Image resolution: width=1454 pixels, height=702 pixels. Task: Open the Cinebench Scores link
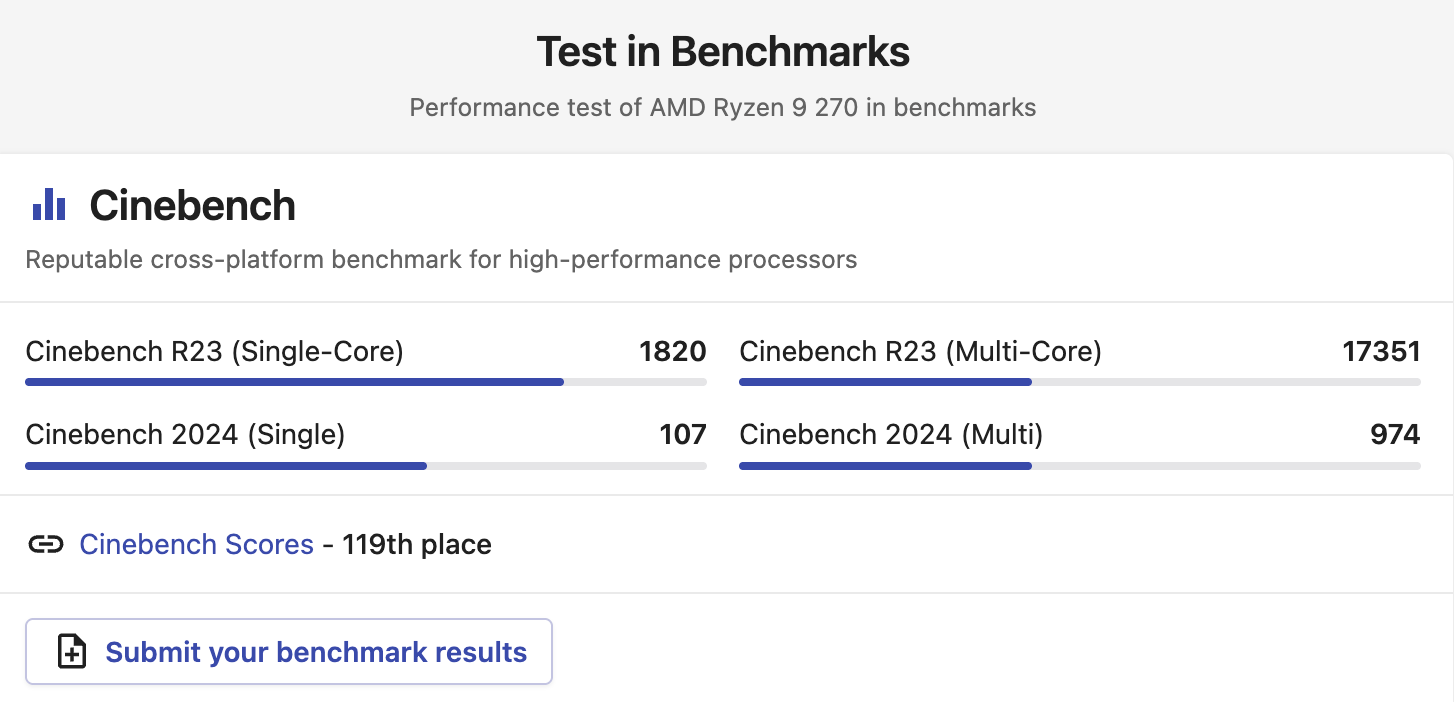pyautogui.click(x=196, y=545)
